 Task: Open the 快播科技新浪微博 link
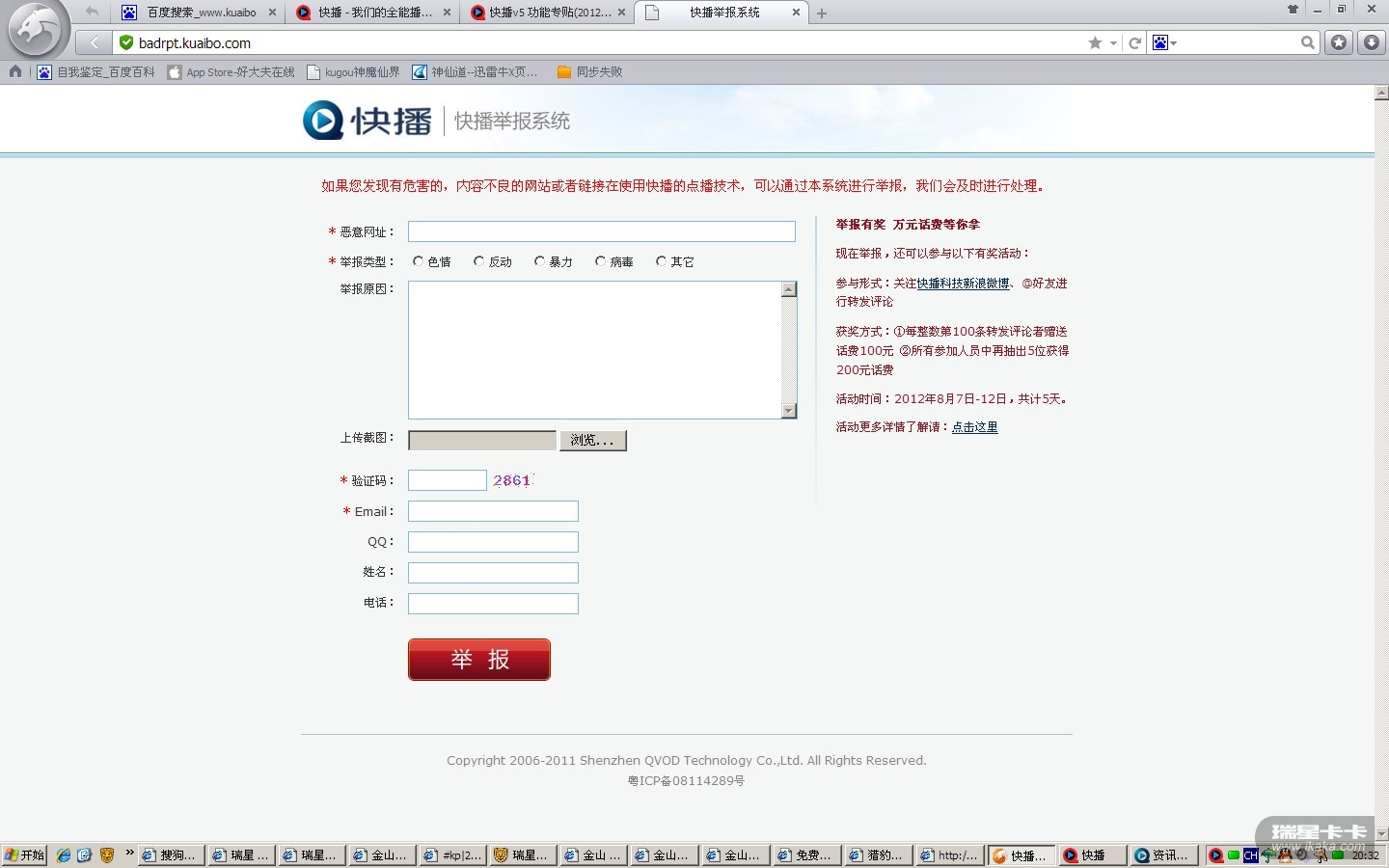963,284
